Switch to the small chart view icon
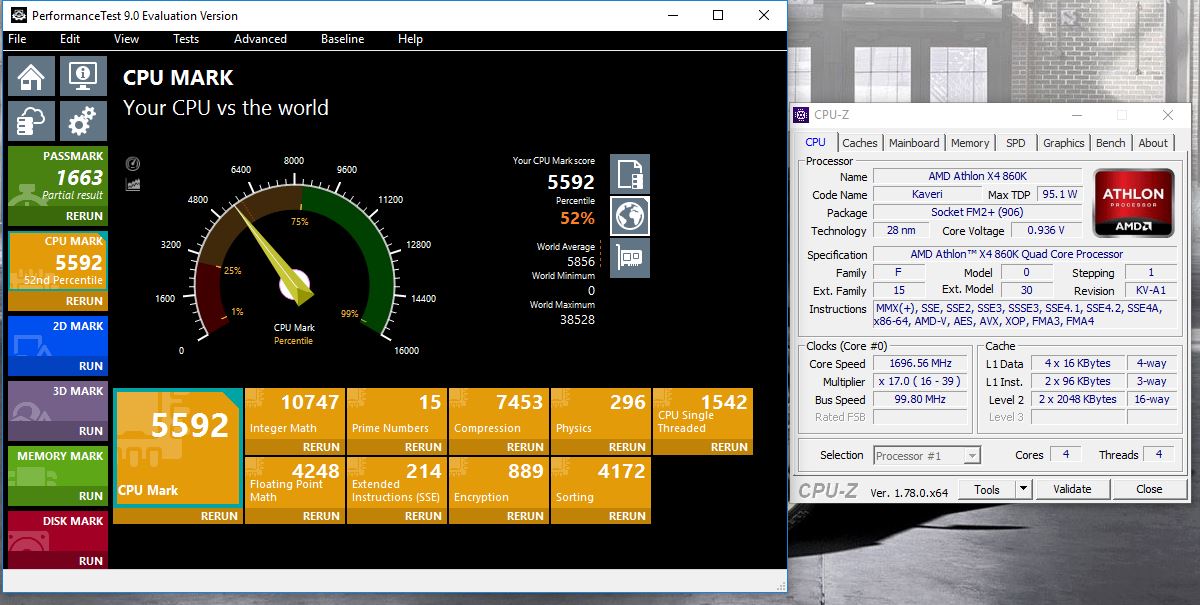This screenshot has width=1200, height=605. tap(133, 184)
